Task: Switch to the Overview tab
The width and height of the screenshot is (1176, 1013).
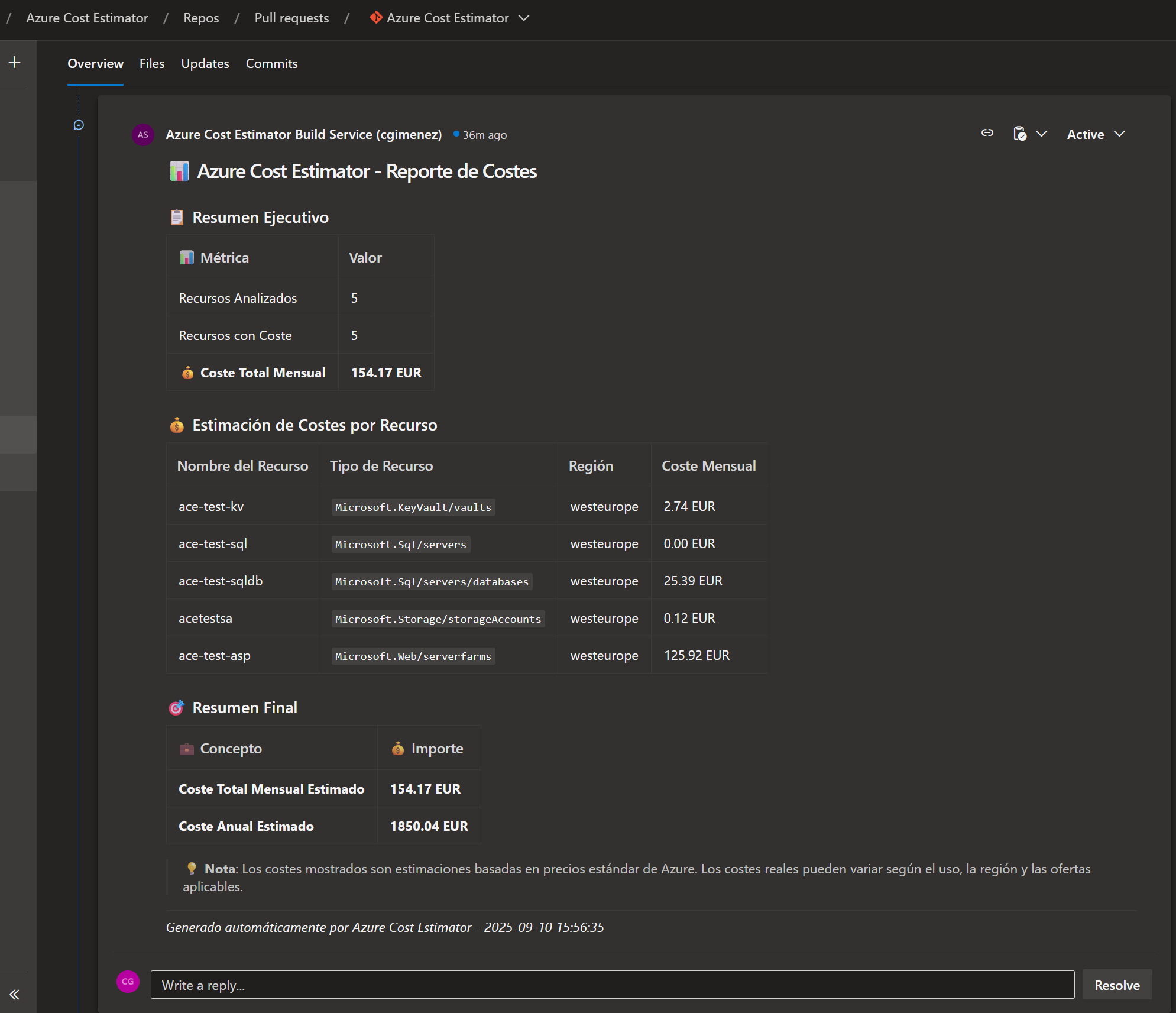Action: tap(95, 63)
